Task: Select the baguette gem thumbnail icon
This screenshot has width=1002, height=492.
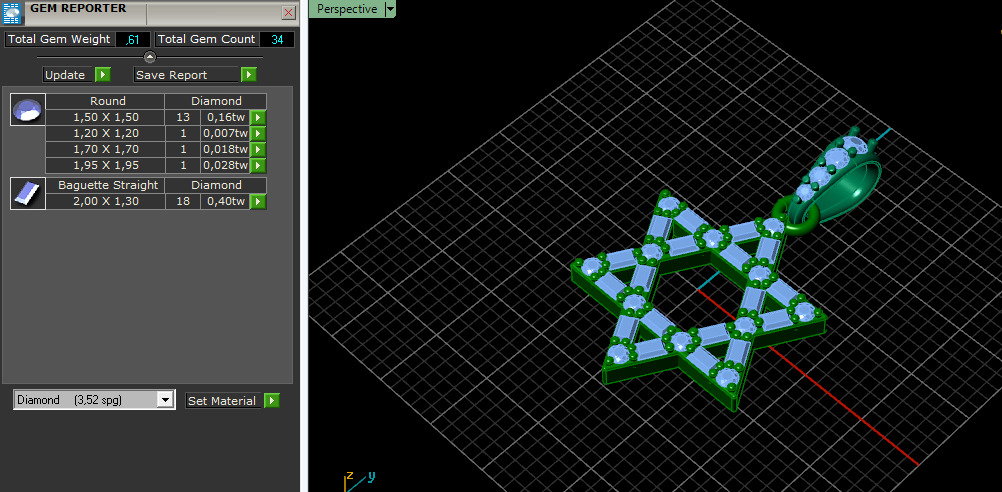Action: [27, 194]
